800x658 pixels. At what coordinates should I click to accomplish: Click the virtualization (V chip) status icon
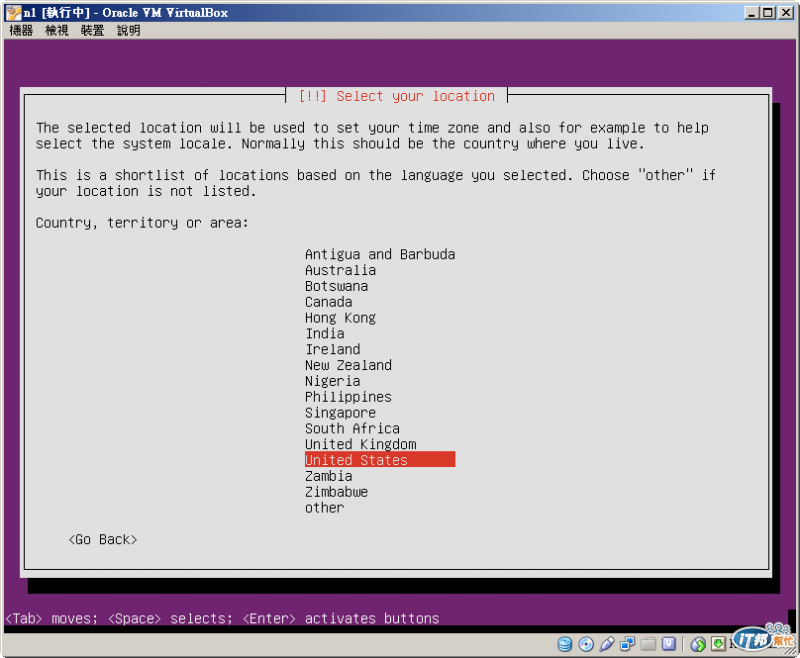[669, 644]
